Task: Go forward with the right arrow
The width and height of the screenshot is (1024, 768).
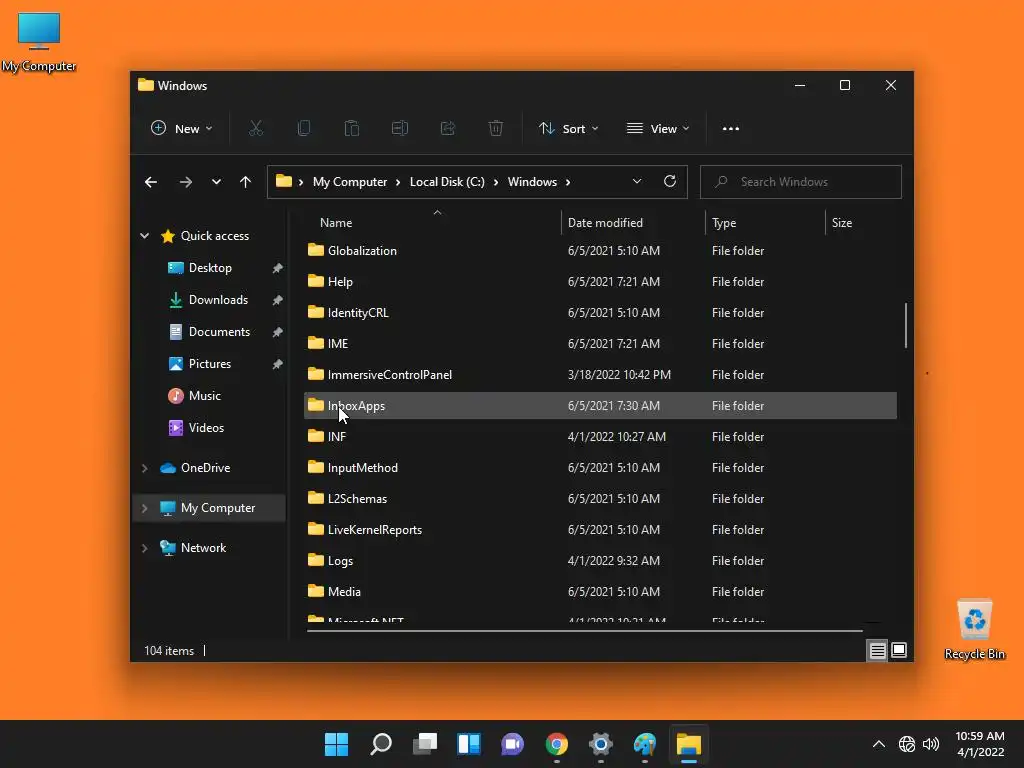Action: pyautogui.click(x=186, y=182)
